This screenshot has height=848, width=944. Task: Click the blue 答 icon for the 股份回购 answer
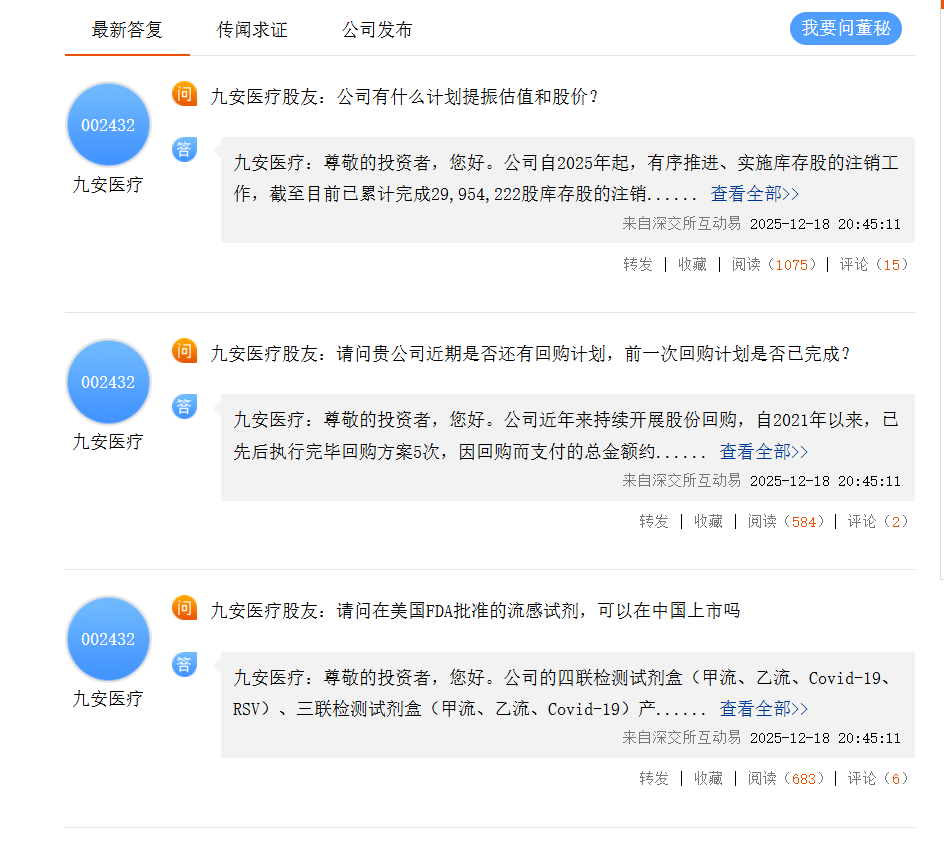(x=184, y=407)
